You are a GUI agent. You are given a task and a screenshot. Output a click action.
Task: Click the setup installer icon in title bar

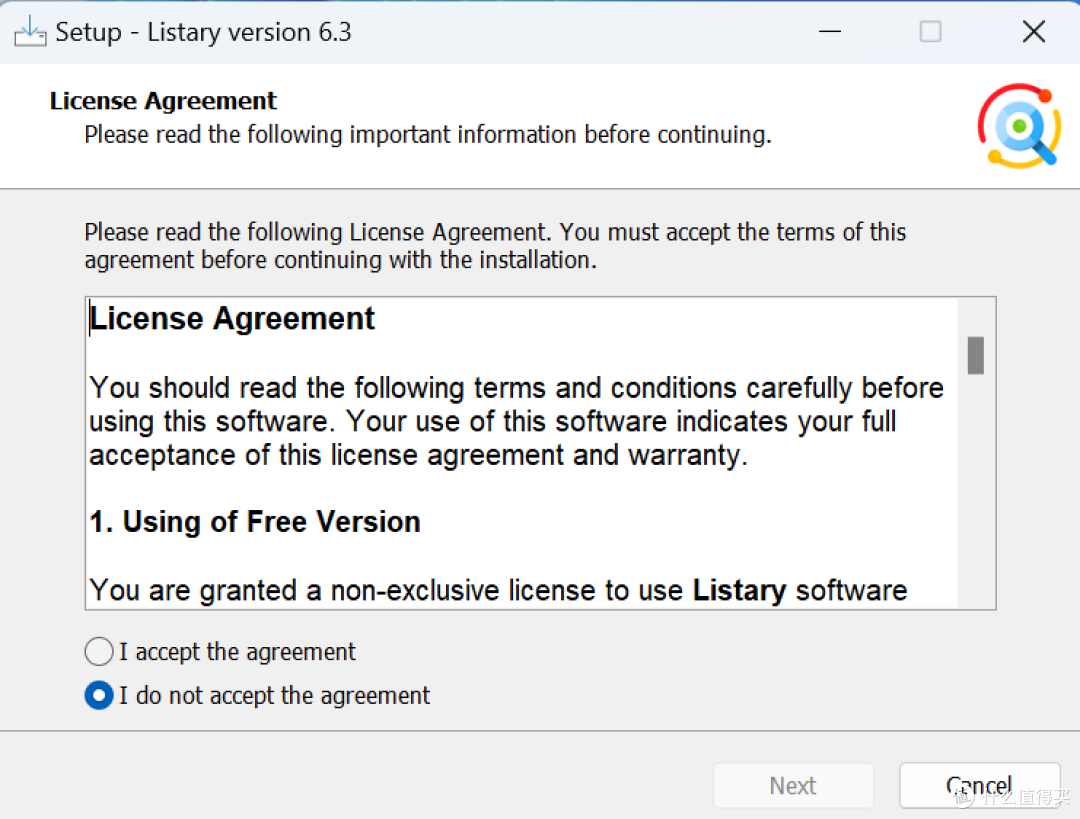pyautogui.click(x=30, y=31)
